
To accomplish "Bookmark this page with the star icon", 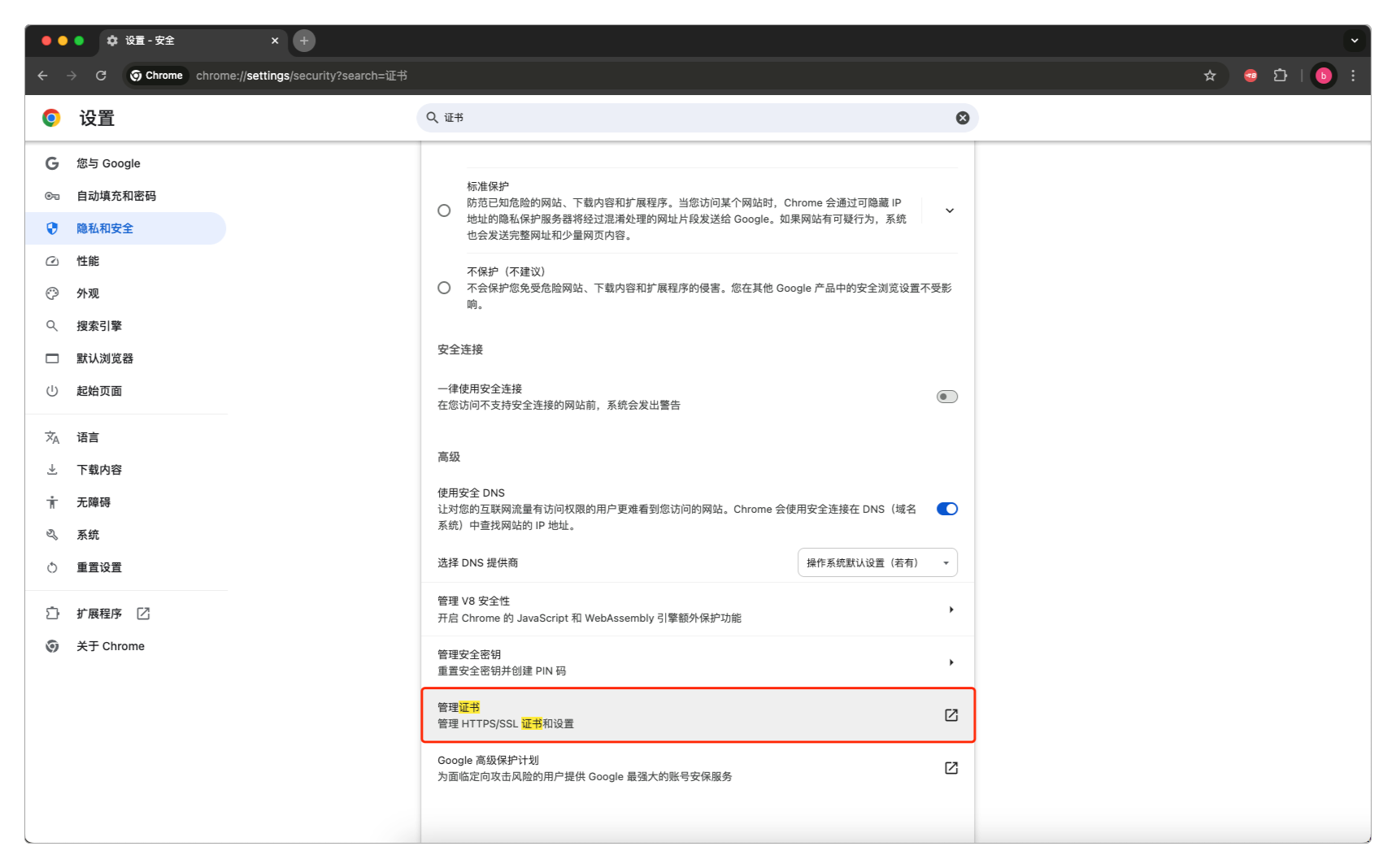I will click(x=1210, y=76).
